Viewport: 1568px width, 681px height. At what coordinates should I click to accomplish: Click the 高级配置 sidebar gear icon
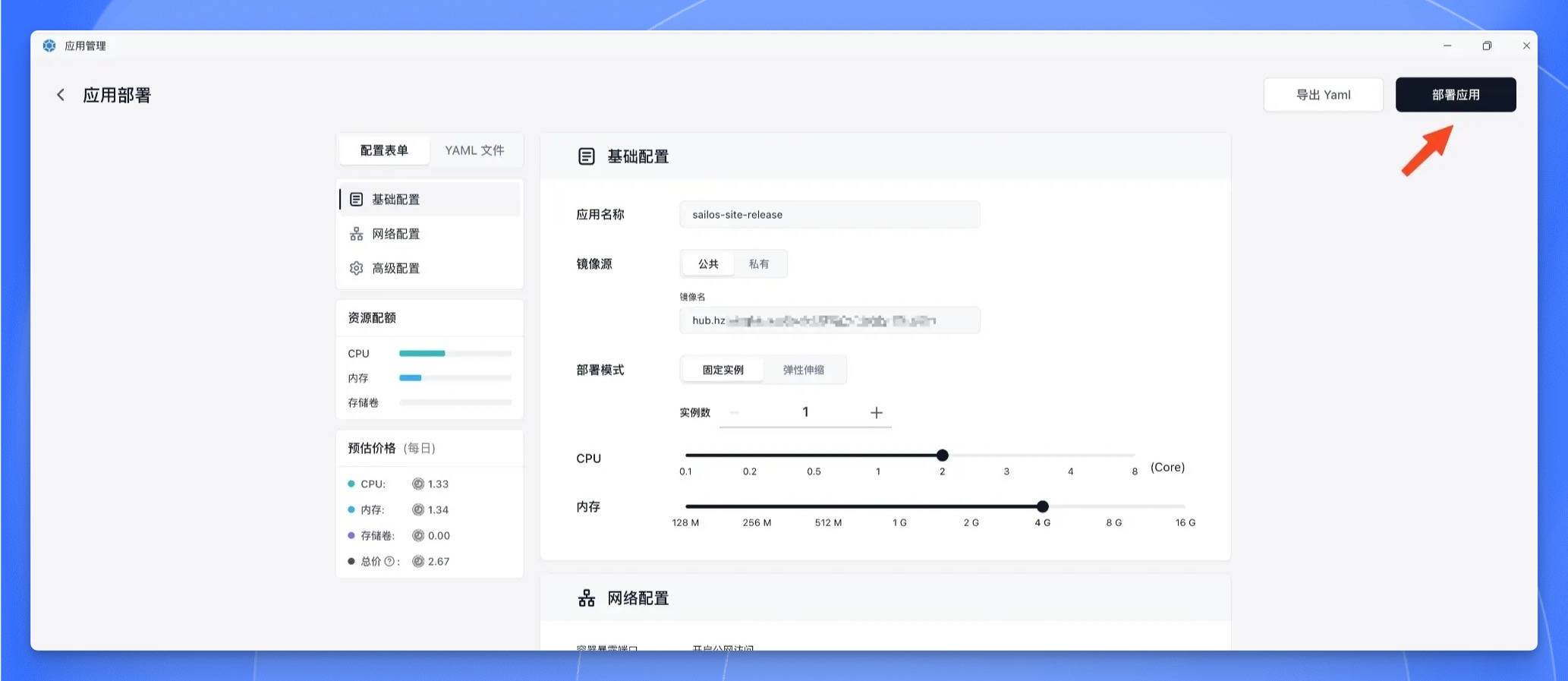(356, 268)
